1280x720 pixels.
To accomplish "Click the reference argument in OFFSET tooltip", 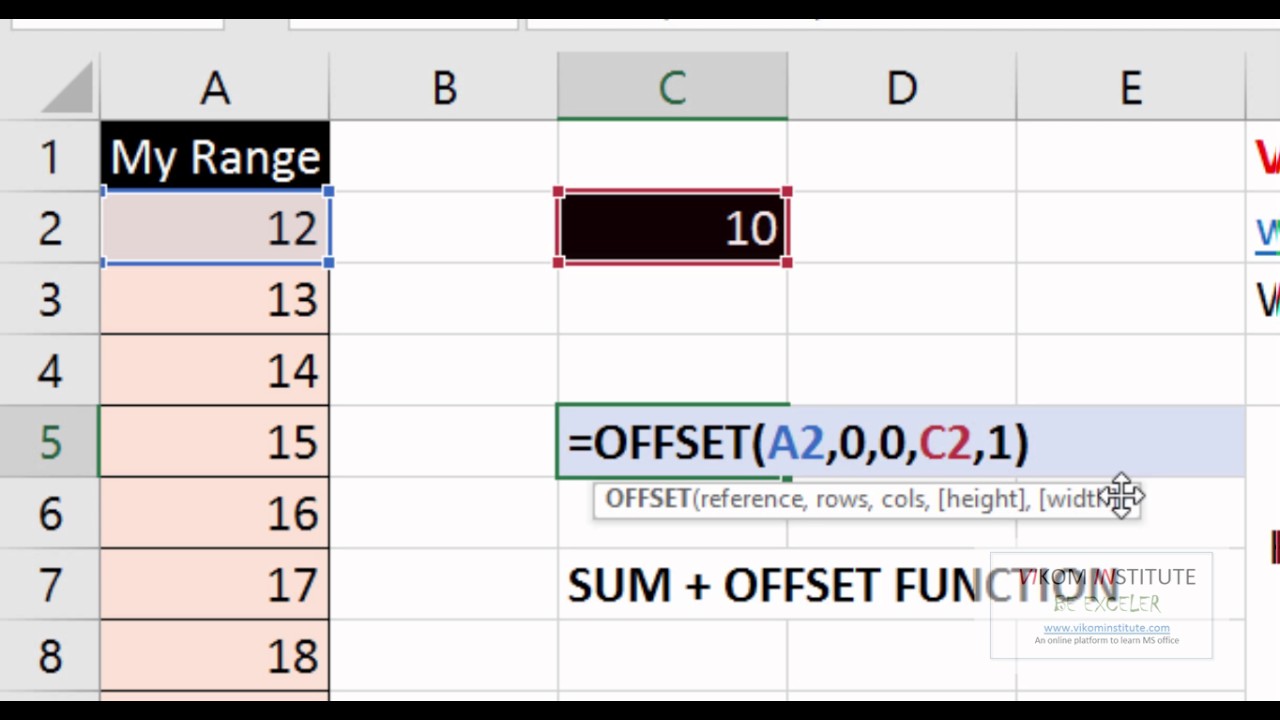I will pos(753,499).
